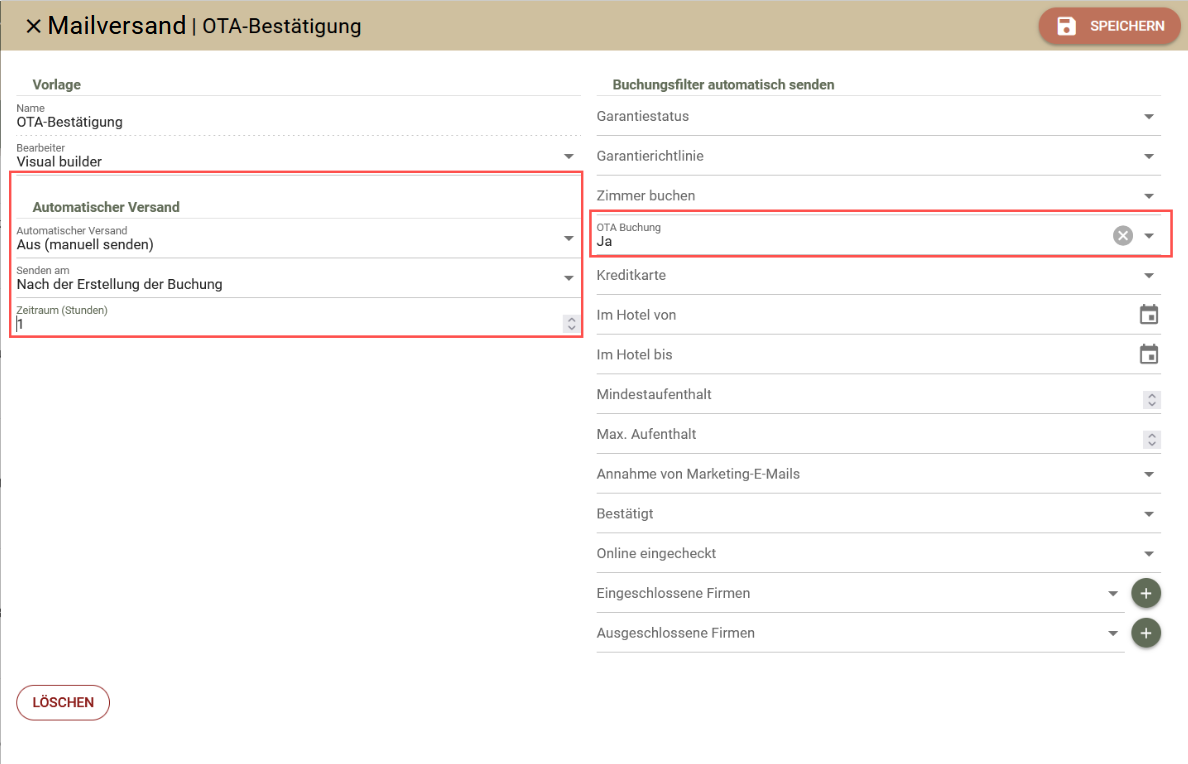The width and height of the screenshot is (1188, 764).
Task: Open the Bearbeiter dropdown showing Visual builder
Action: (x=299, y=156)
